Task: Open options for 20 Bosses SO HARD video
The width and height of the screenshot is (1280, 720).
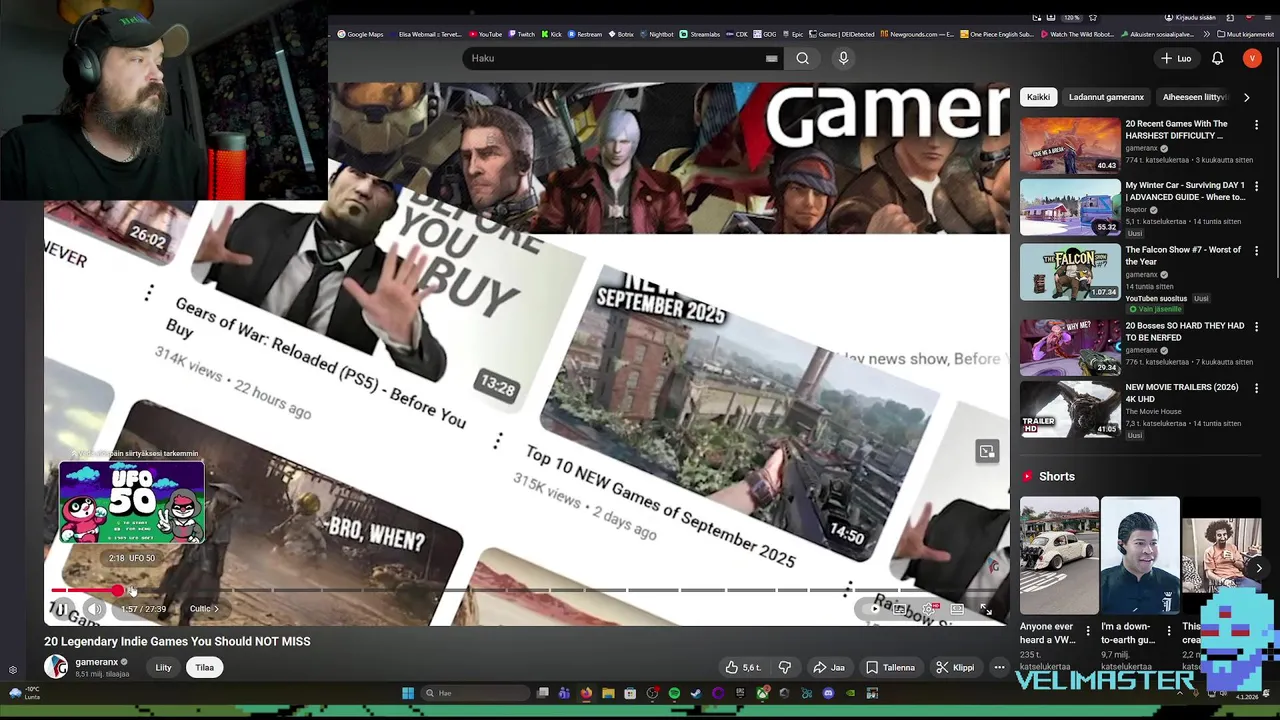Action: pos(1257,327)
